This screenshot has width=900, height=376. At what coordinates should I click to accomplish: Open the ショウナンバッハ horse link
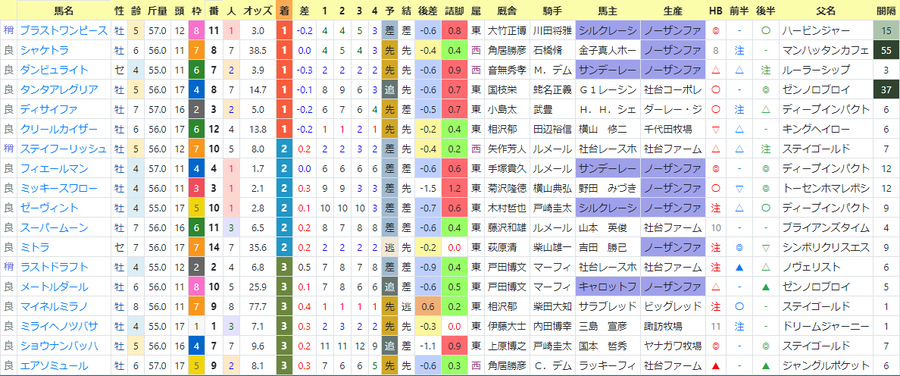[59, 346]
